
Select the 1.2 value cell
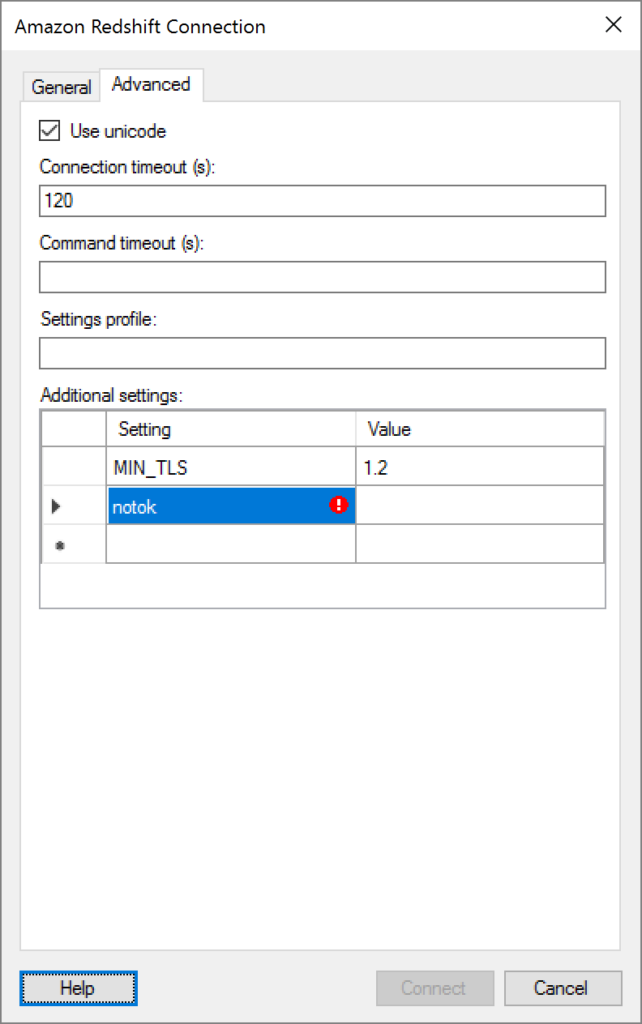480,466
